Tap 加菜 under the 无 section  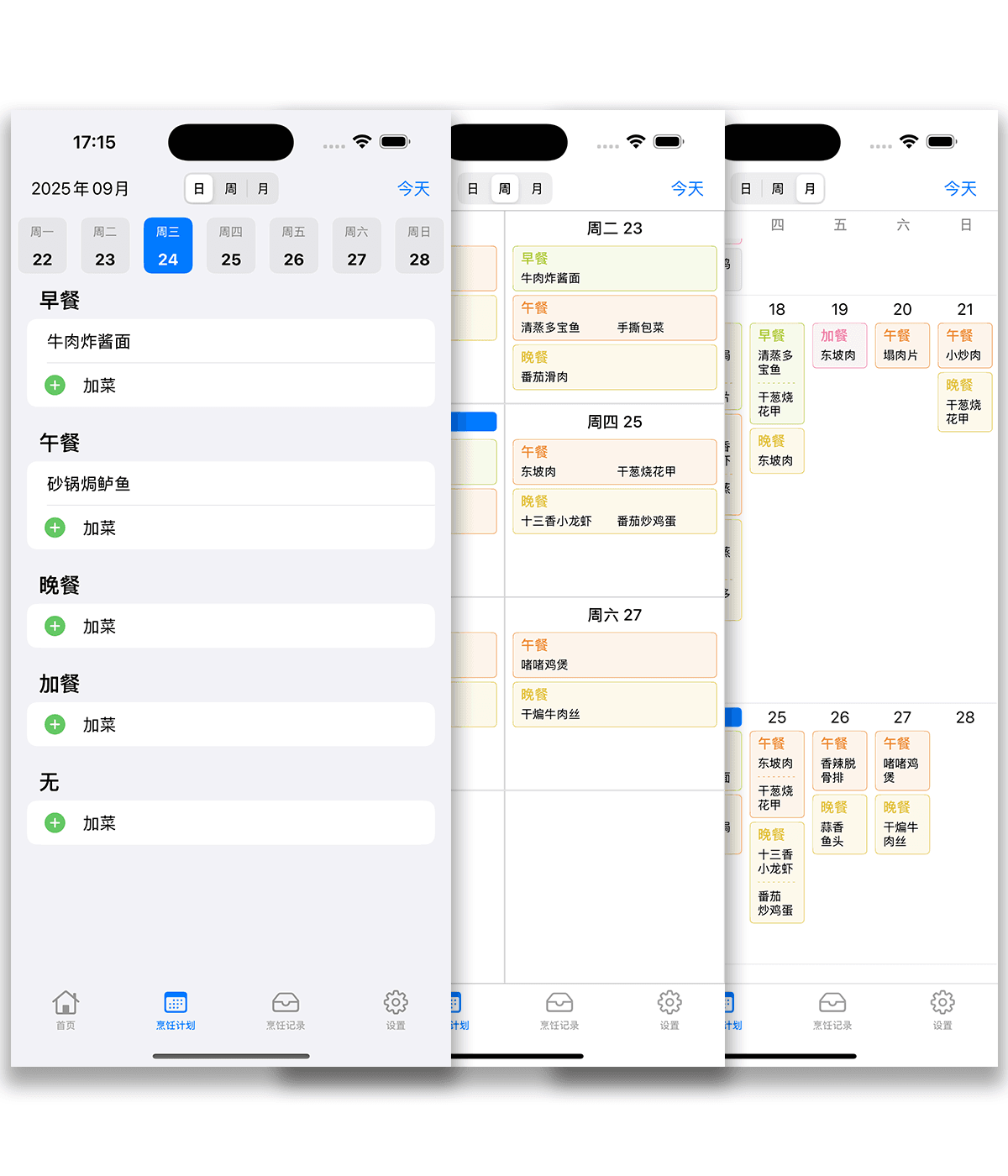tap(100, 822)
